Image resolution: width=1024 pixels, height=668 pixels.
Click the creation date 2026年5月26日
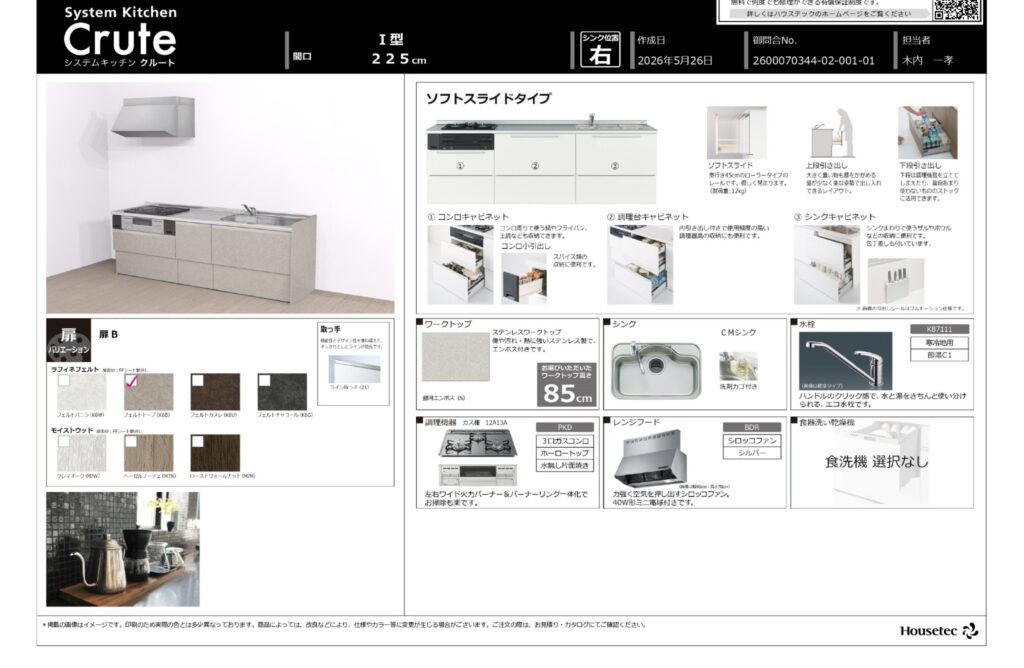coord(675,61)
